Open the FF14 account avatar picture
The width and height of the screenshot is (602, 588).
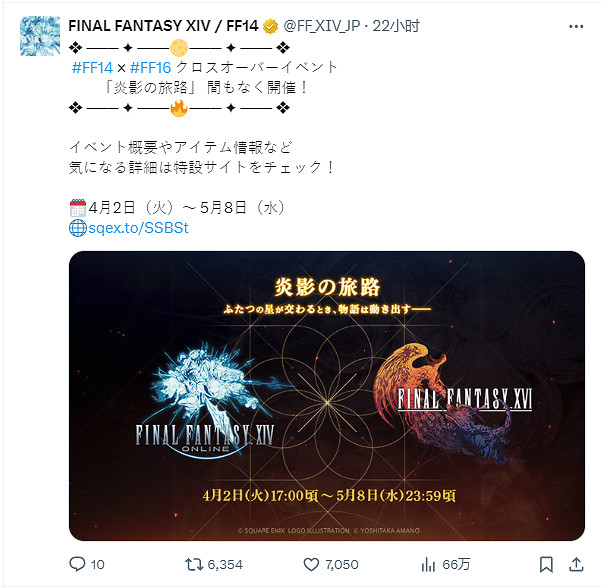(40, 36)
